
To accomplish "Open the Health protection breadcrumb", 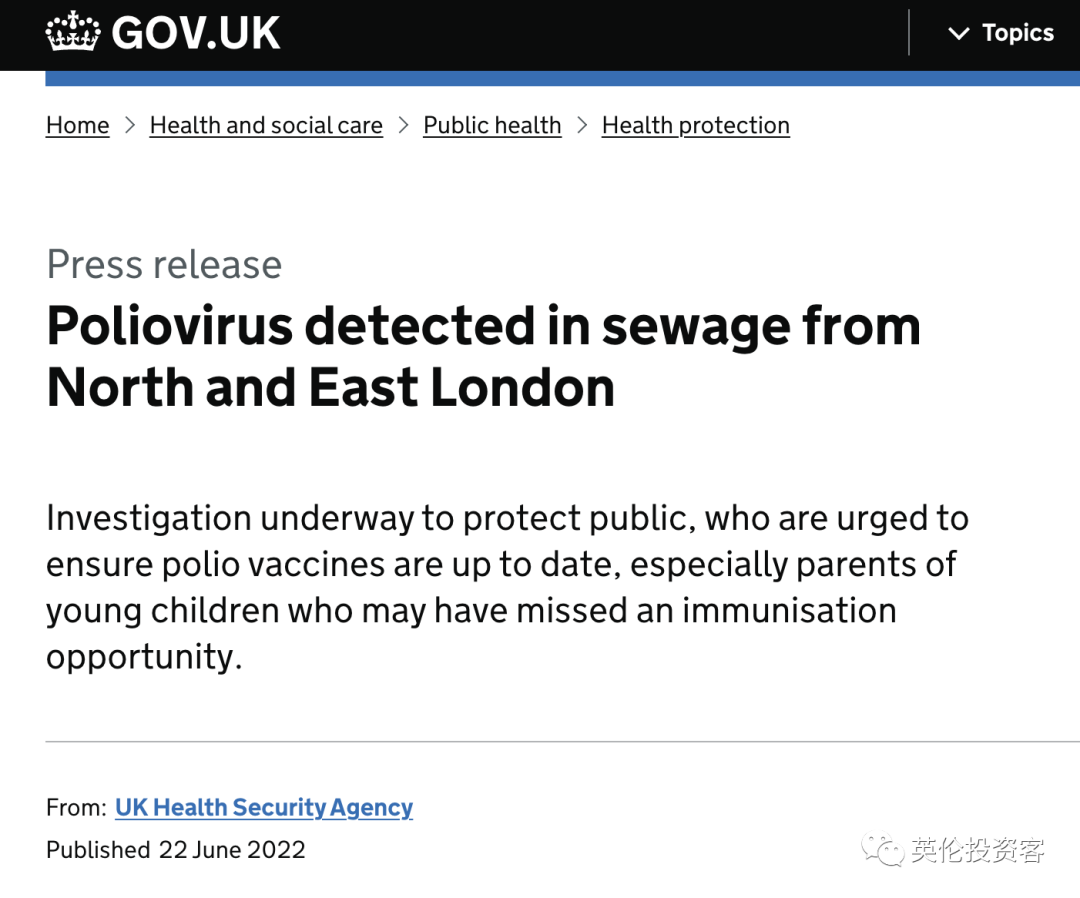I will pos(696,125).
